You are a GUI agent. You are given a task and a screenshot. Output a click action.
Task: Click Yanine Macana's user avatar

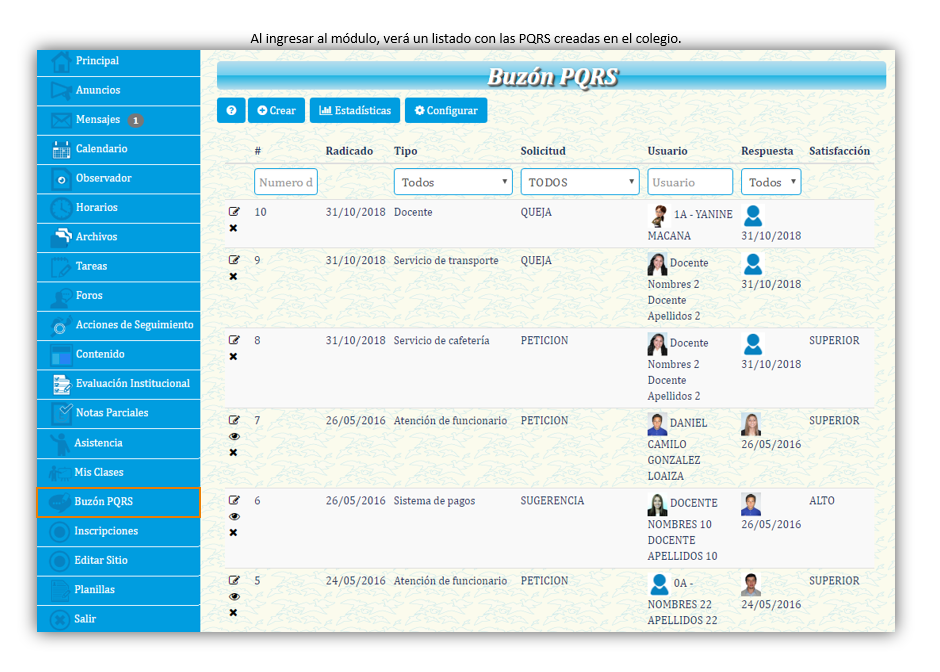point(659,216)
